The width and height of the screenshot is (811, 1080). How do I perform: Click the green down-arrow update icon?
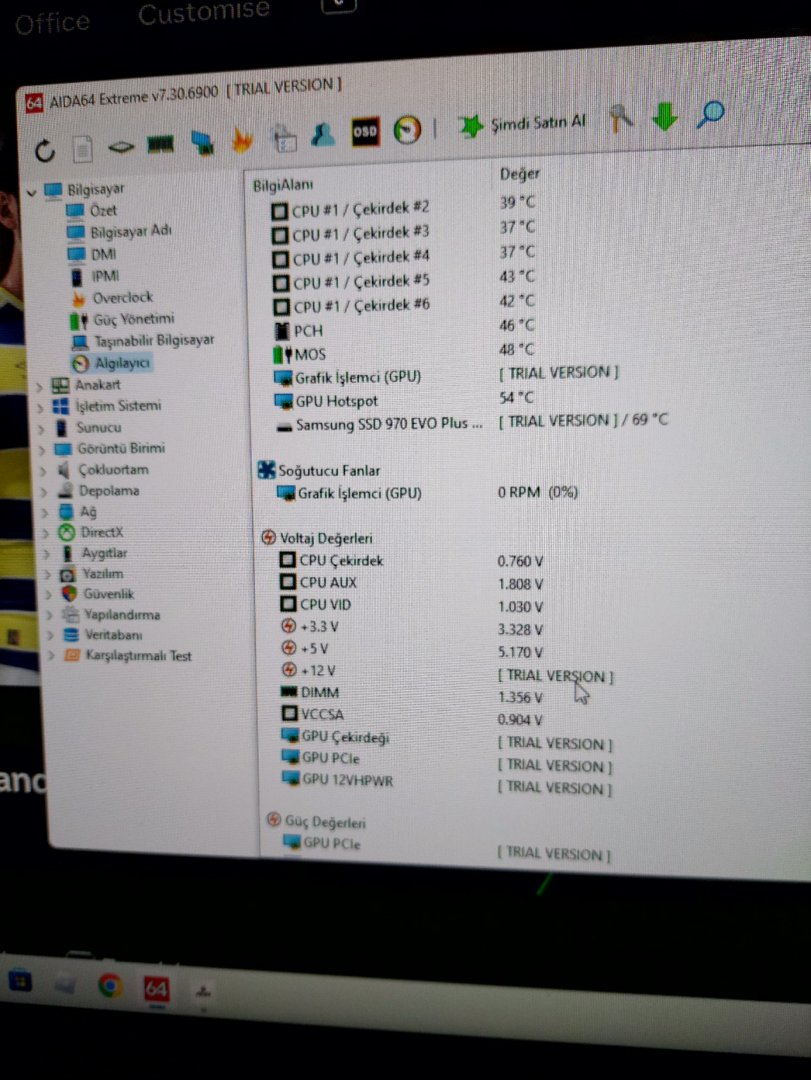point(665,116)
